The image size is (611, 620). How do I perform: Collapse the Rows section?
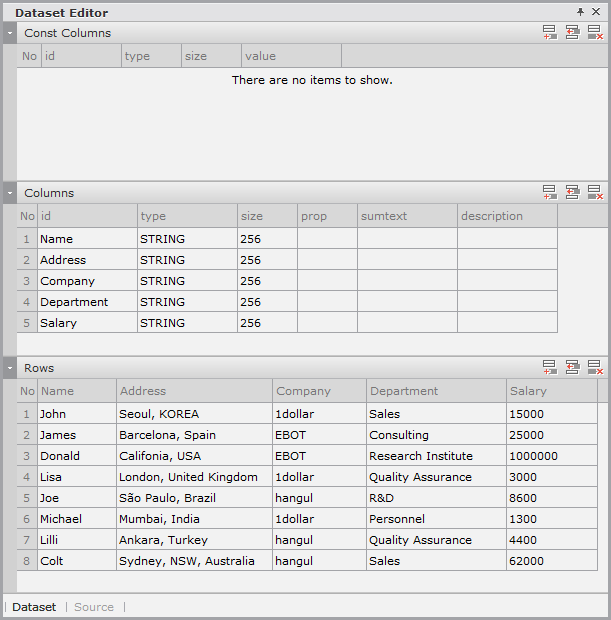(10, 368)
